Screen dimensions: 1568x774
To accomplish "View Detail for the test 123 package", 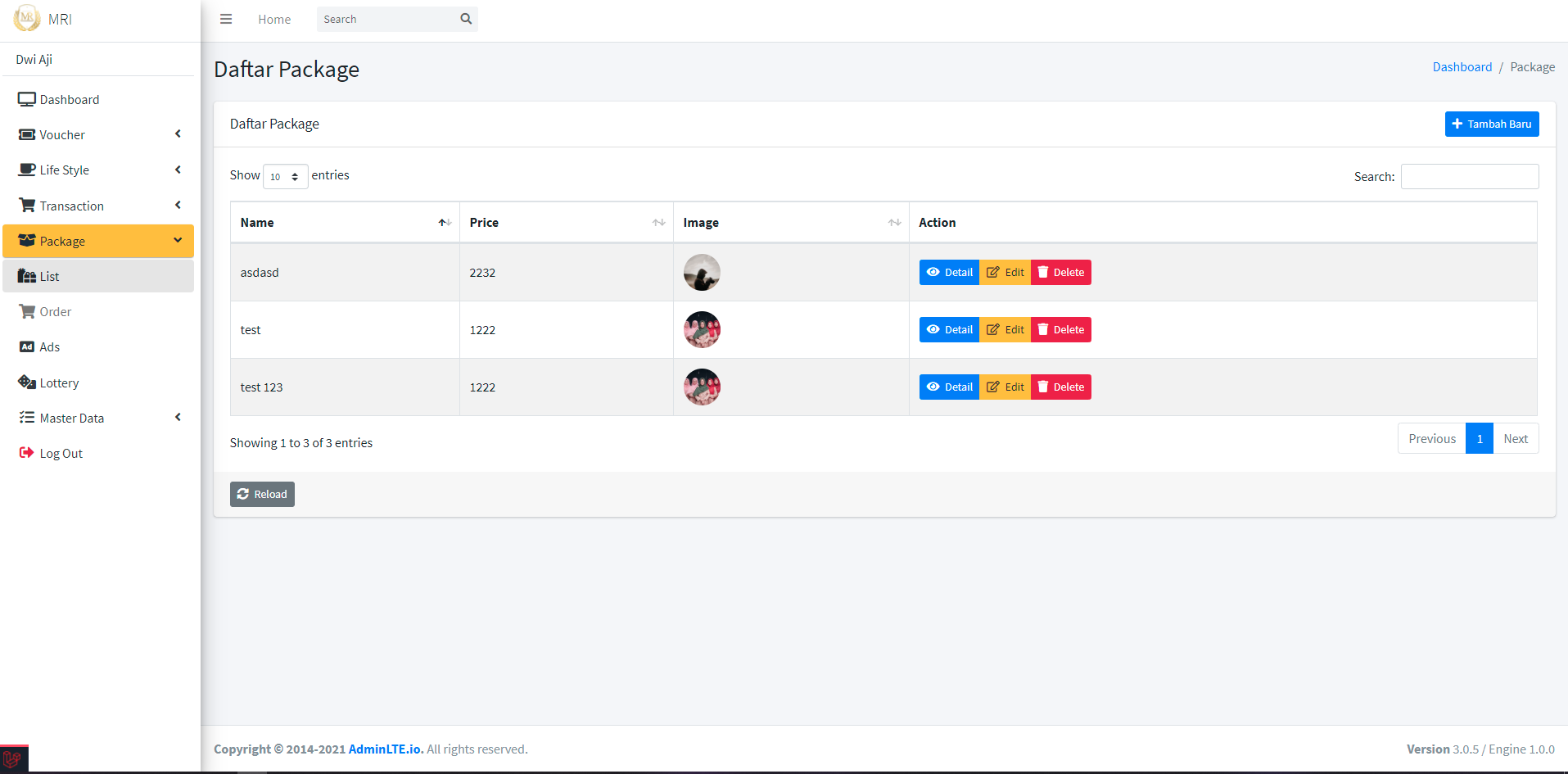I will click(949, 387).
